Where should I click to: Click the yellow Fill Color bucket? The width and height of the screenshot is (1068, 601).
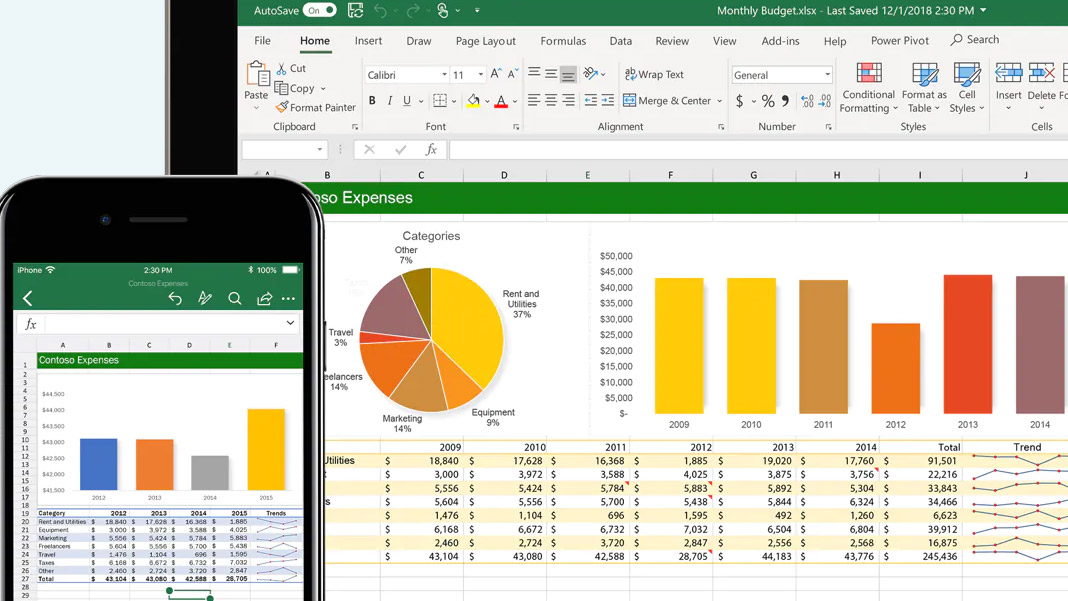click(x=473, y=101)
